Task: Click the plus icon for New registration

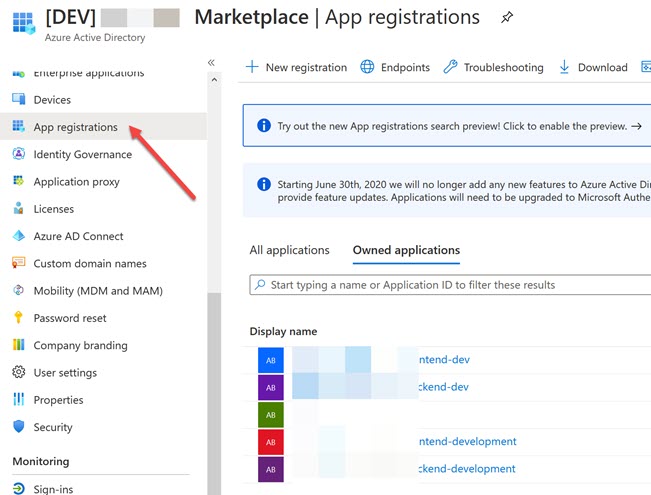Action: 252,67
